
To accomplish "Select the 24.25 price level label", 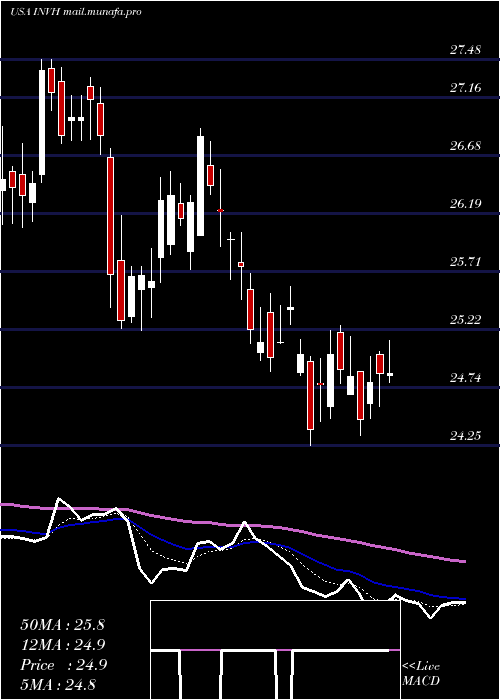I will pyautogui.click(x=465, y=436).
